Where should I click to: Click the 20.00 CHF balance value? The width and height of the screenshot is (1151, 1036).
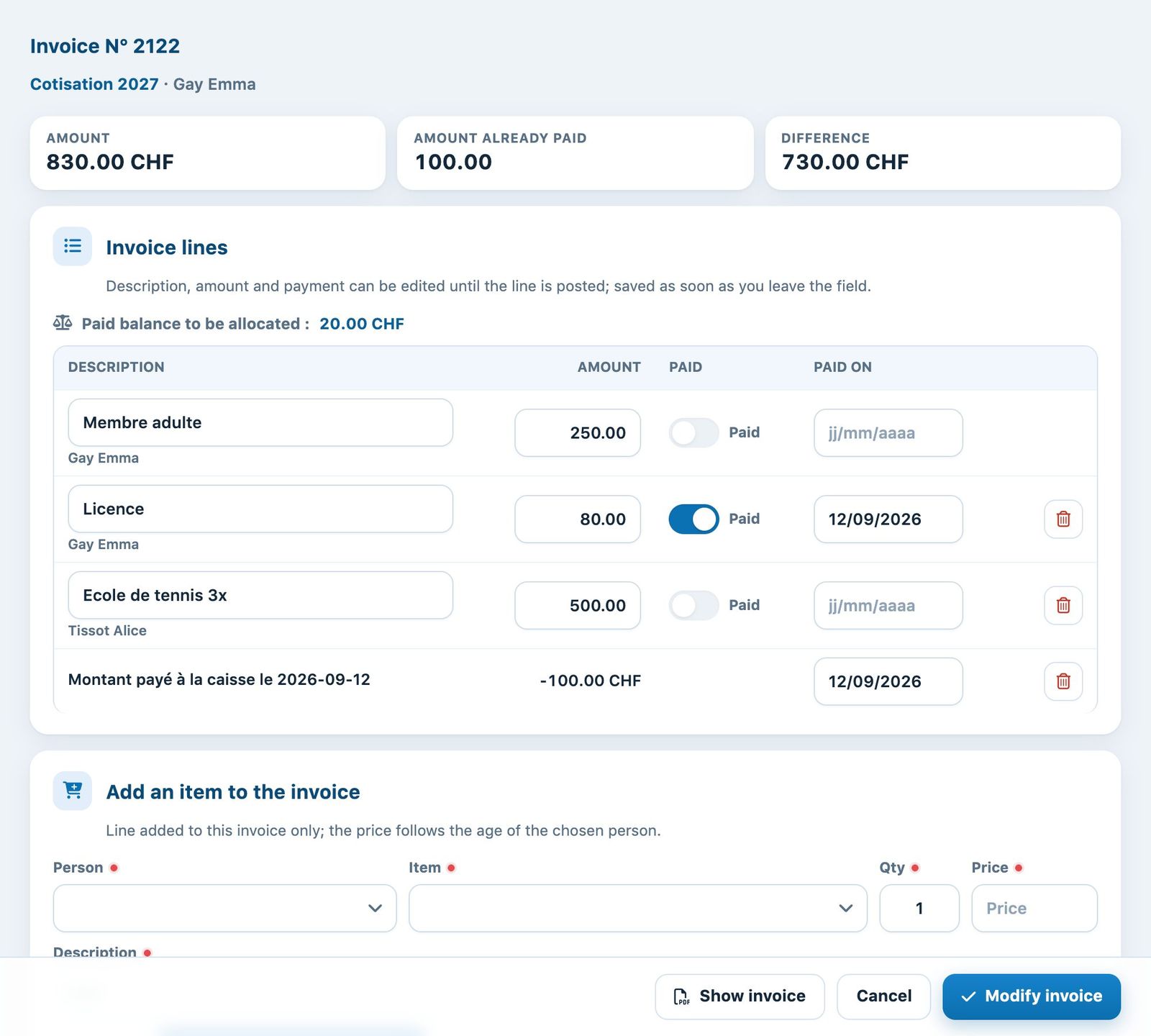pos(362,324)
